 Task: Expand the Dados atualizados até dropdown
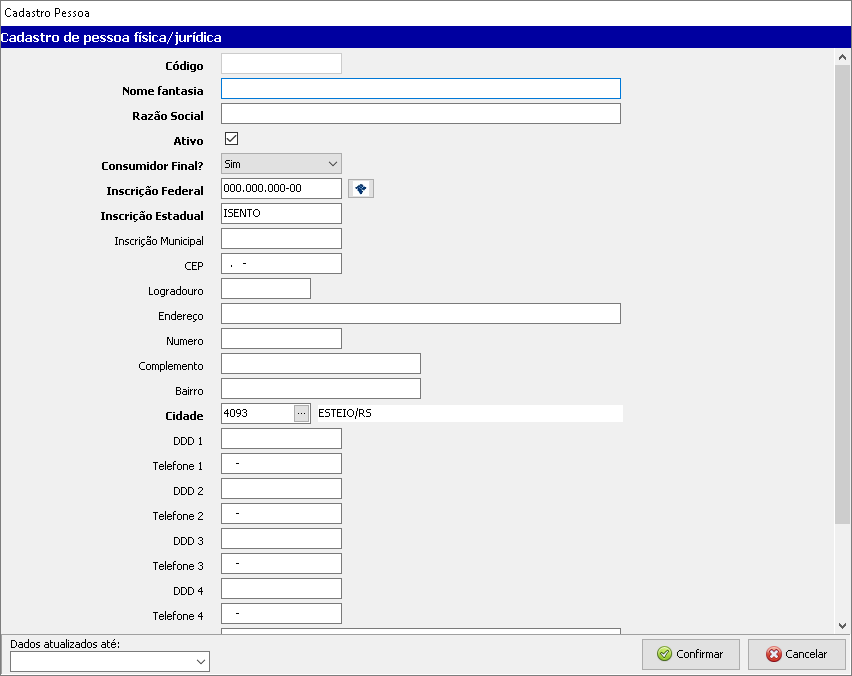(x=110, y=662)
